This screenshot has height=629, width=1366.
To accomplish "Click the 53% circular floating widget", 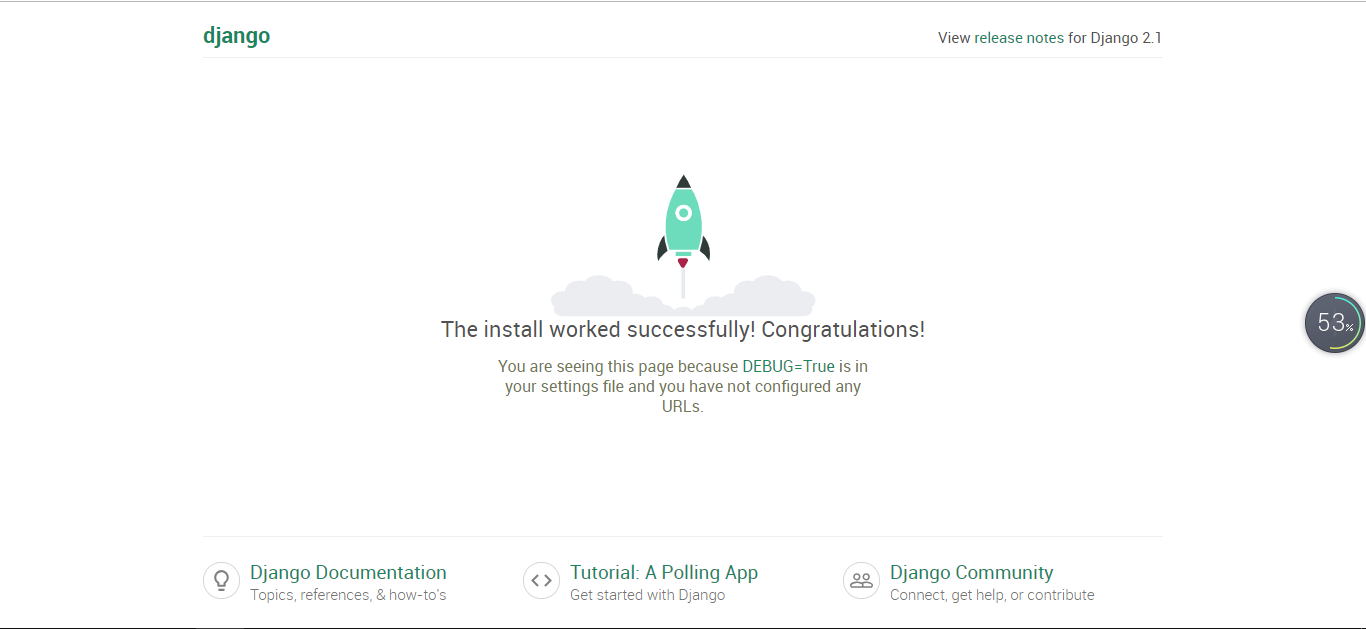I will [x=1334, y=323].
